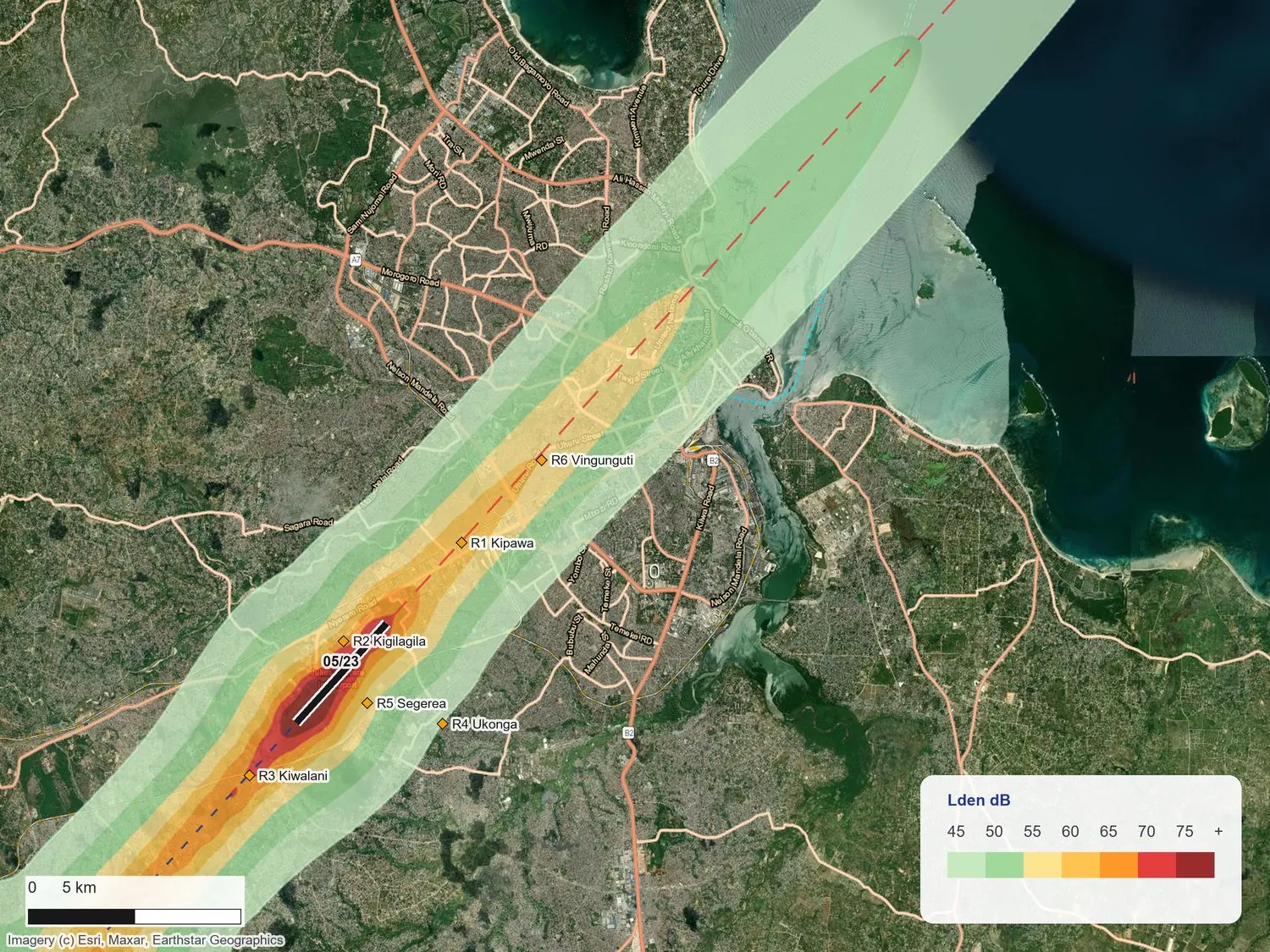
Task: Click the "R1 Kipawa" label text
Action: tap(502, 542)
